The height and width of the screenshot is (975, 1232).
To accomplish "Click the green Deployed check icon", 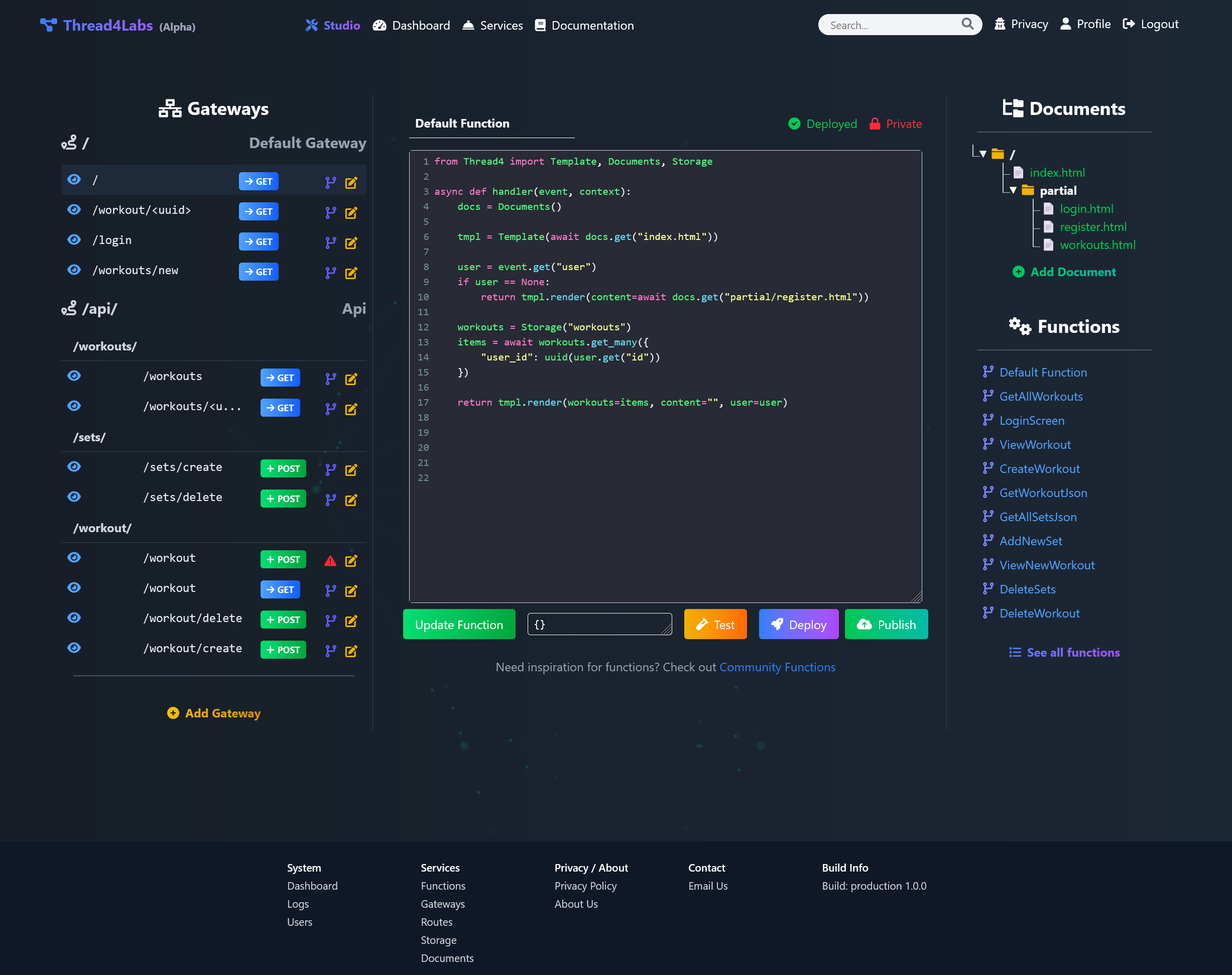I will (794, 124).
